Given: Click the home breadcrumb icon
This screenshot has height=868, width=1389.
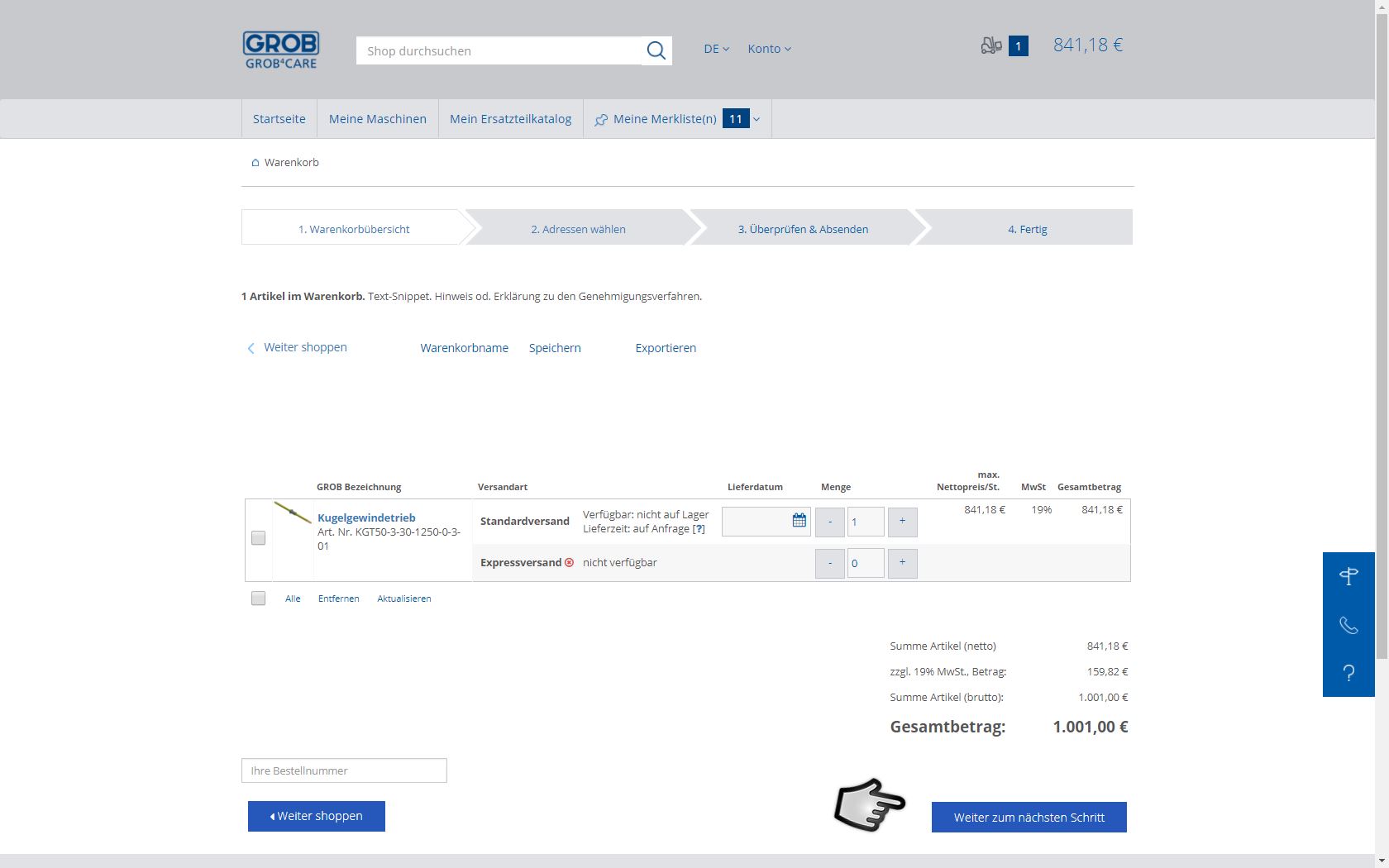Looking at the screenshot, I should [x=255, y=163].
